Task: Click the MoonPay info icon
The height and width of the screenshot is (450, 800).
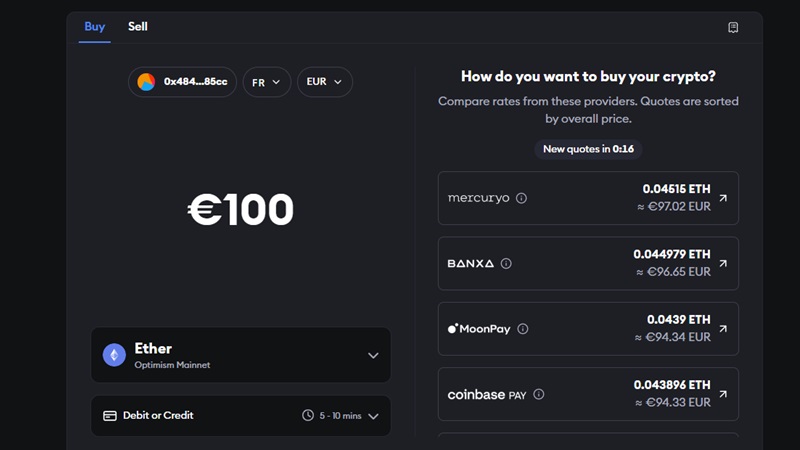Action: [x=522, y=329]
